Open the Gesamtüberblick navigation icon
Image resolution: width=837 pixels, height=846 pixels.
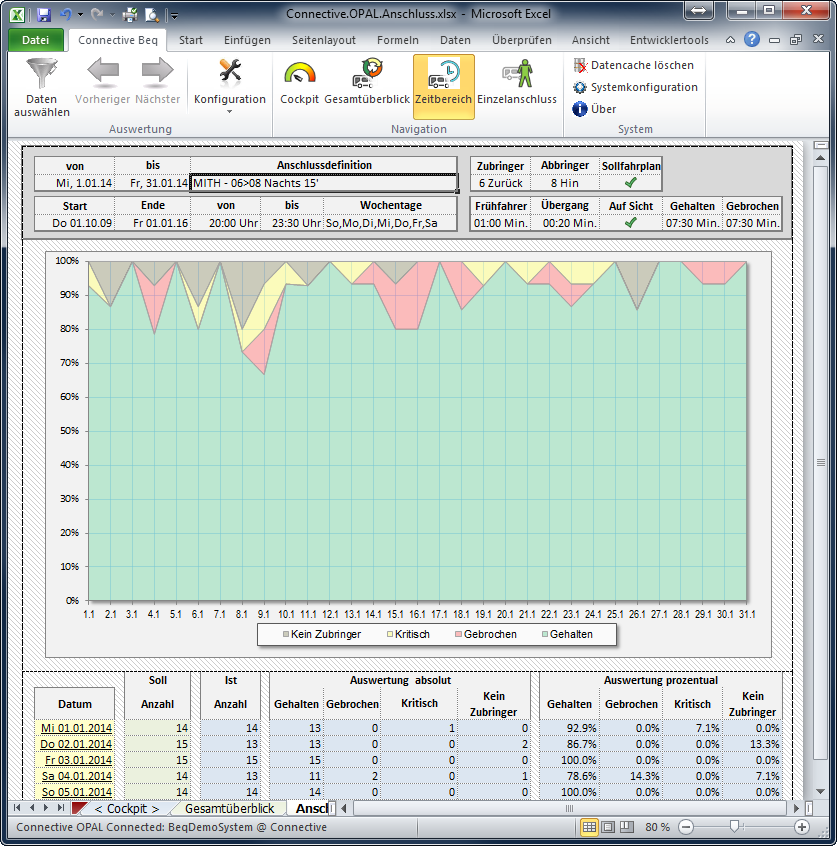pyautogui.click(x=367, y=75)
